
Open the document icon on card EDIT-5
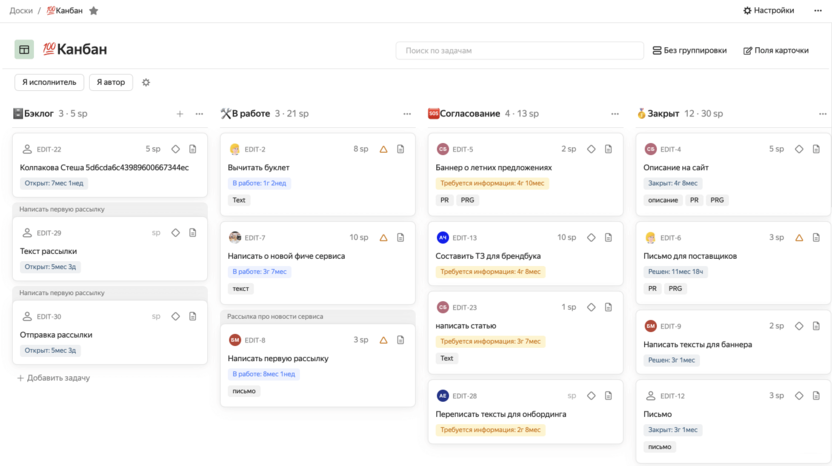click(x=608, y=149)
